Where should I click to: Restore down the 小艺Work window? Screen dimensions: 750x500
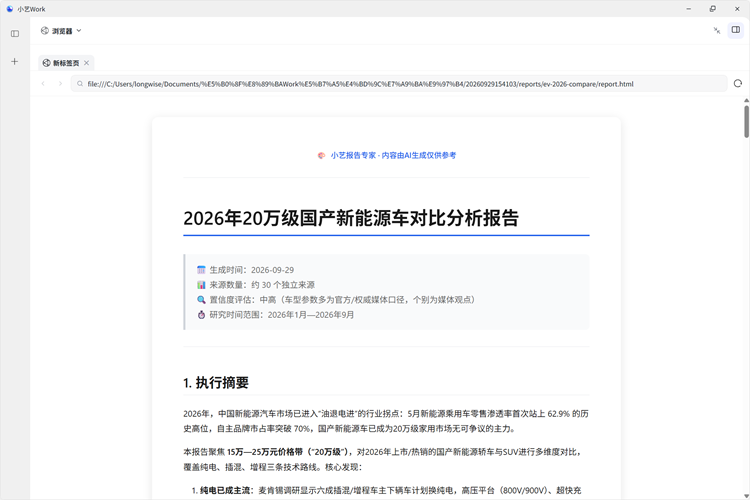point(713,9)
